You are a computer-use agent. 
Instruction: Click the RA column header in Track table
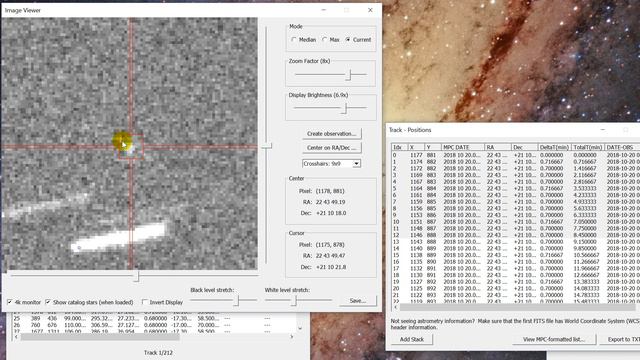498,147
